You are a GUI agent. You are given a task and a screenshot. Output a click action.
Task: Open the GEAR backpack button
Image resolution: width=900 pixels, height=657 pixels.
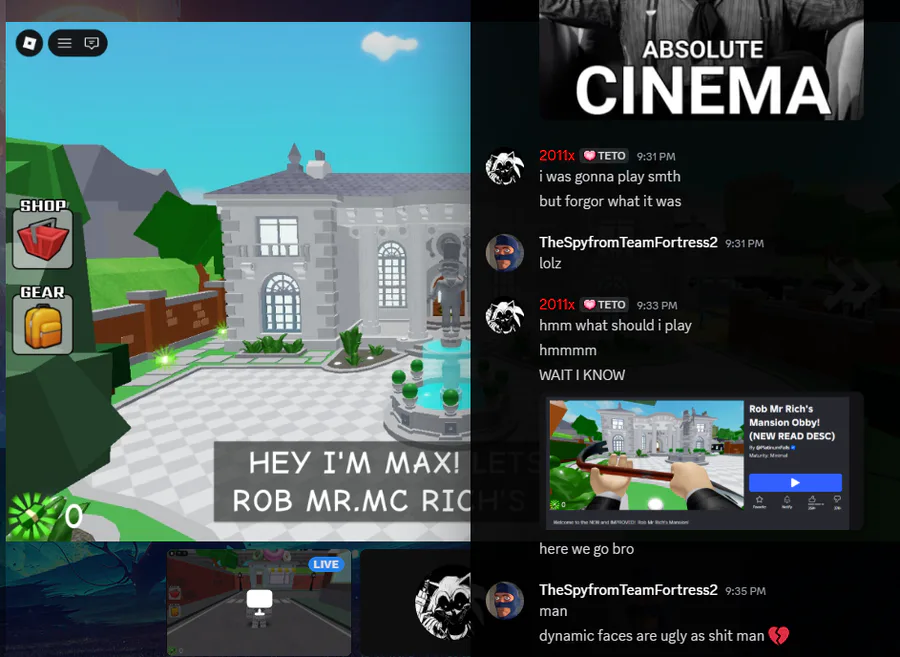point(42,325)
